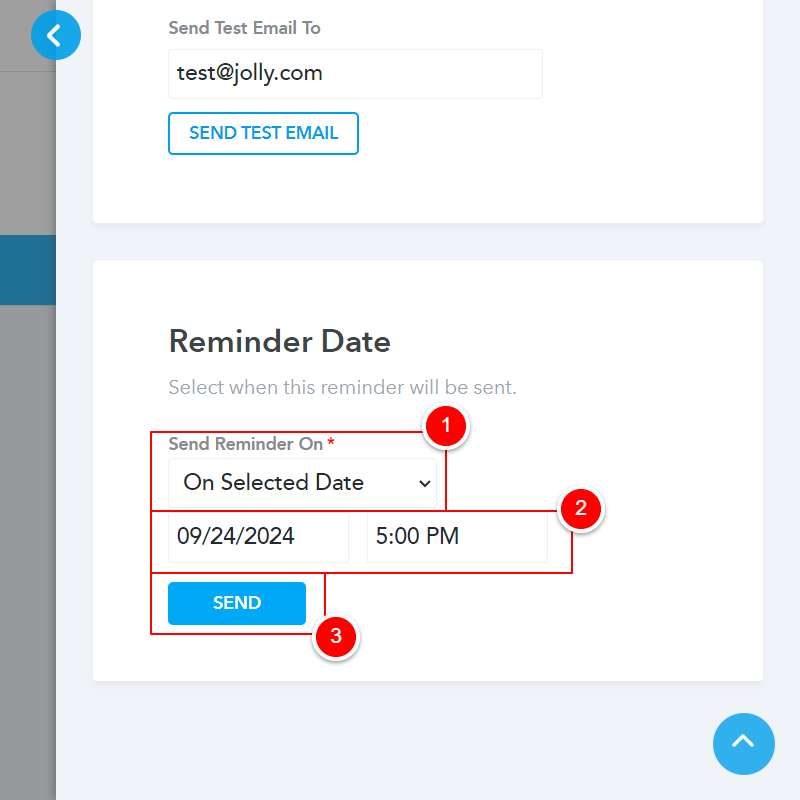Select the highlighted blue sidebar item
The image size is (800, 800).
tap(27, 270)
